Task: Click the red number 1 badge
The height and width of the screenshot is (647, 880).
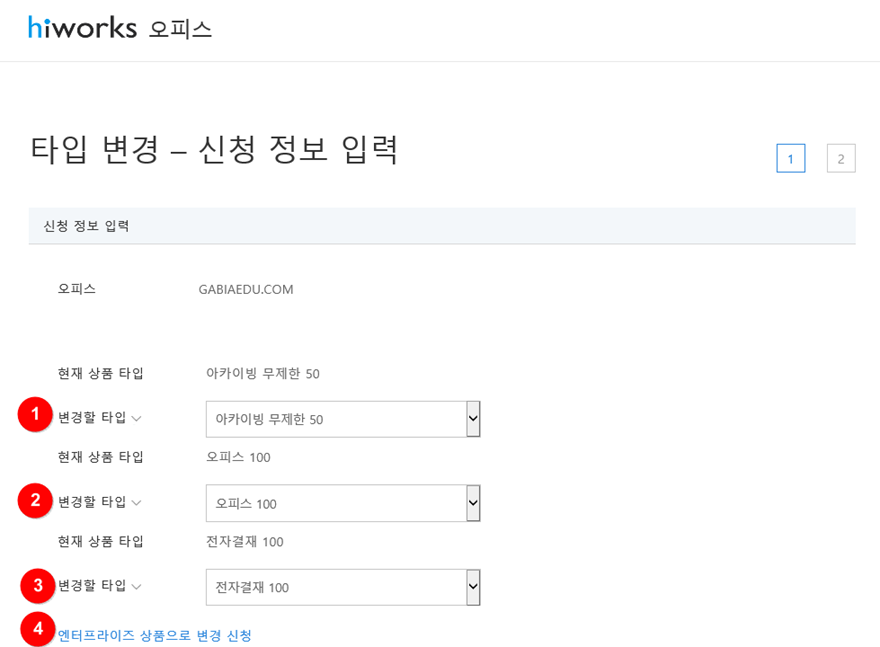Action: [35, 416]
